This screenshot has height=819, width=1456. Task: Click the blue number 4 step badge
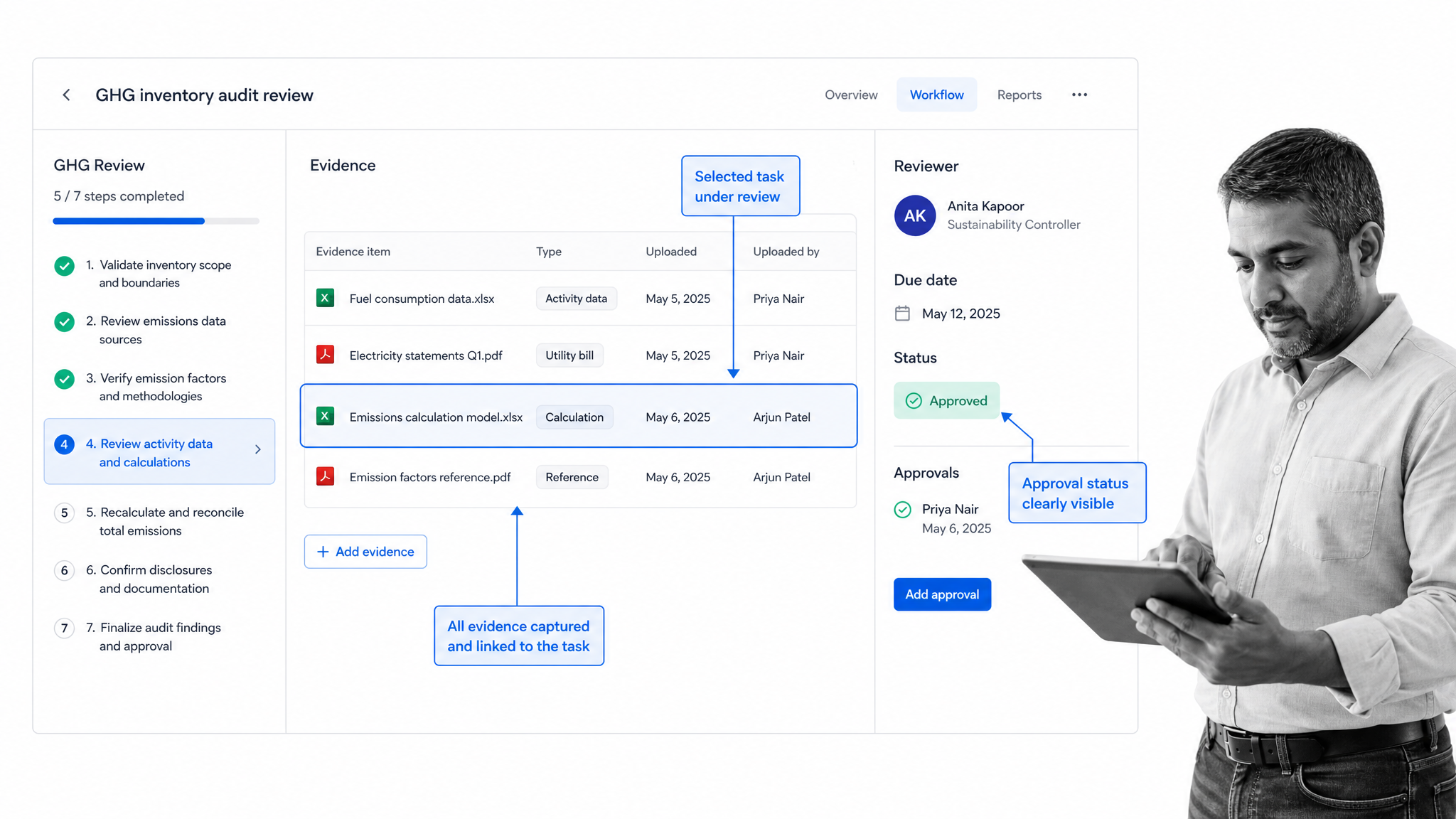64,444
